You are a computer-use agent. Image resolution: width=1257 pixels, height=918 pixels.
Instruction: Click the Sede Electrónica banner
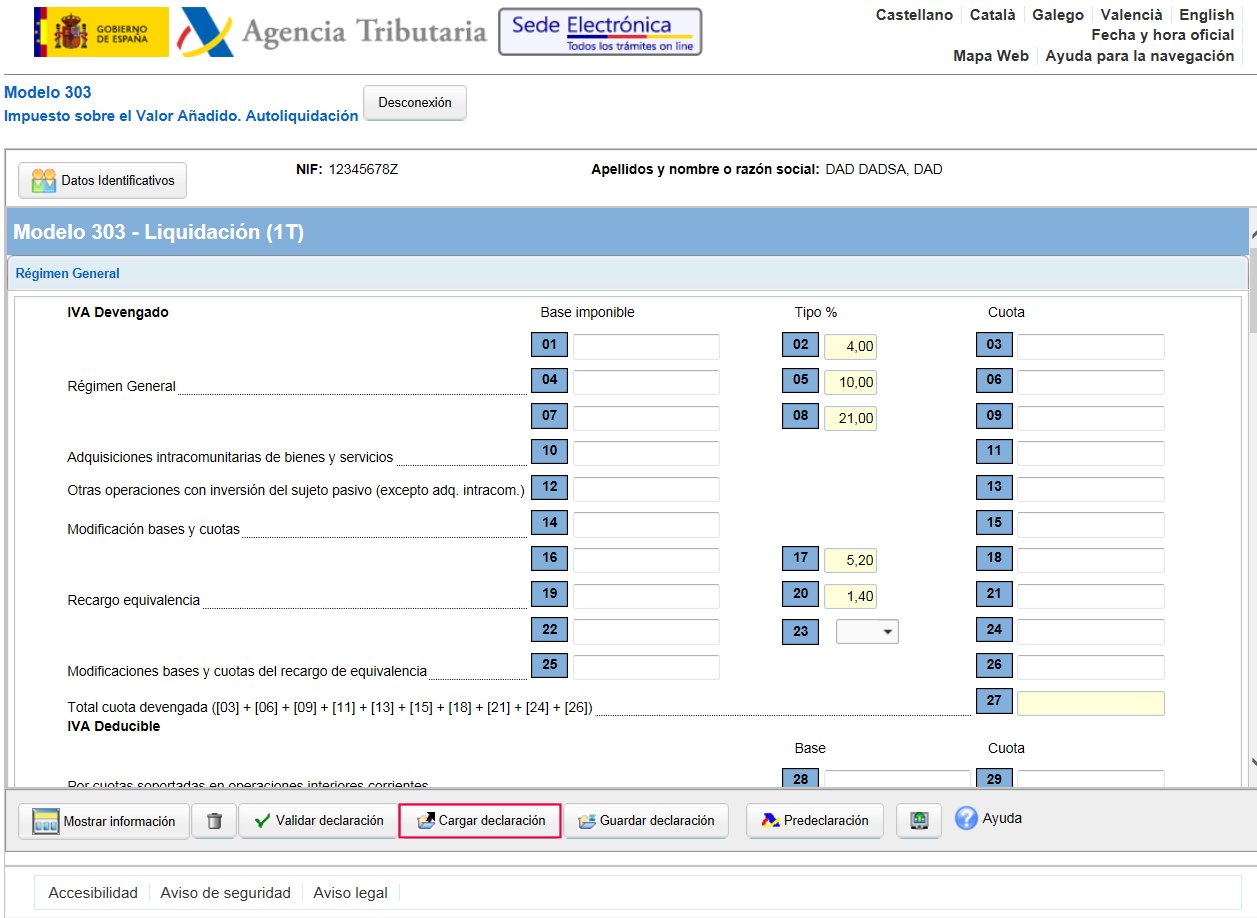[x=600, y=32]
